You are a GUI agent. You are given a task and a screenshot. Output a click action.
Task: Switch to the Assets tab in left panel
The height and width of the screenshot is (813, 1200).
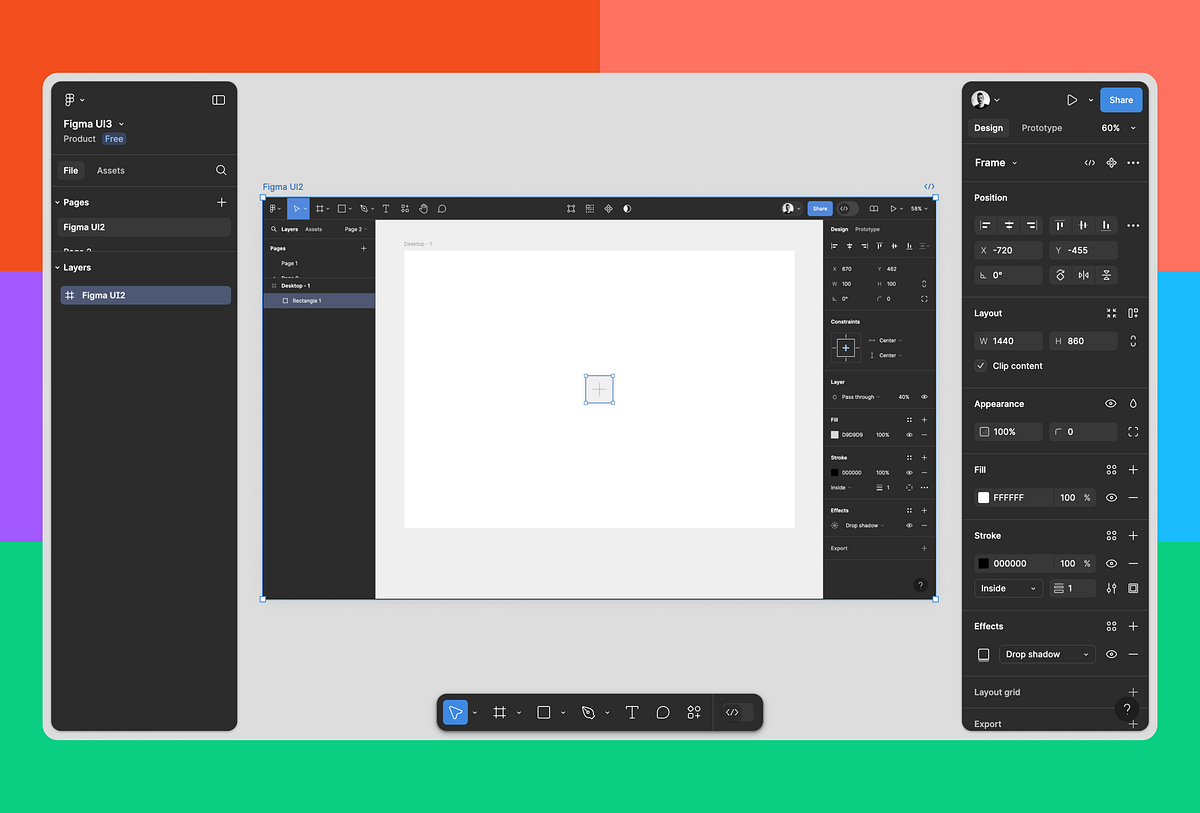point(111,170)
